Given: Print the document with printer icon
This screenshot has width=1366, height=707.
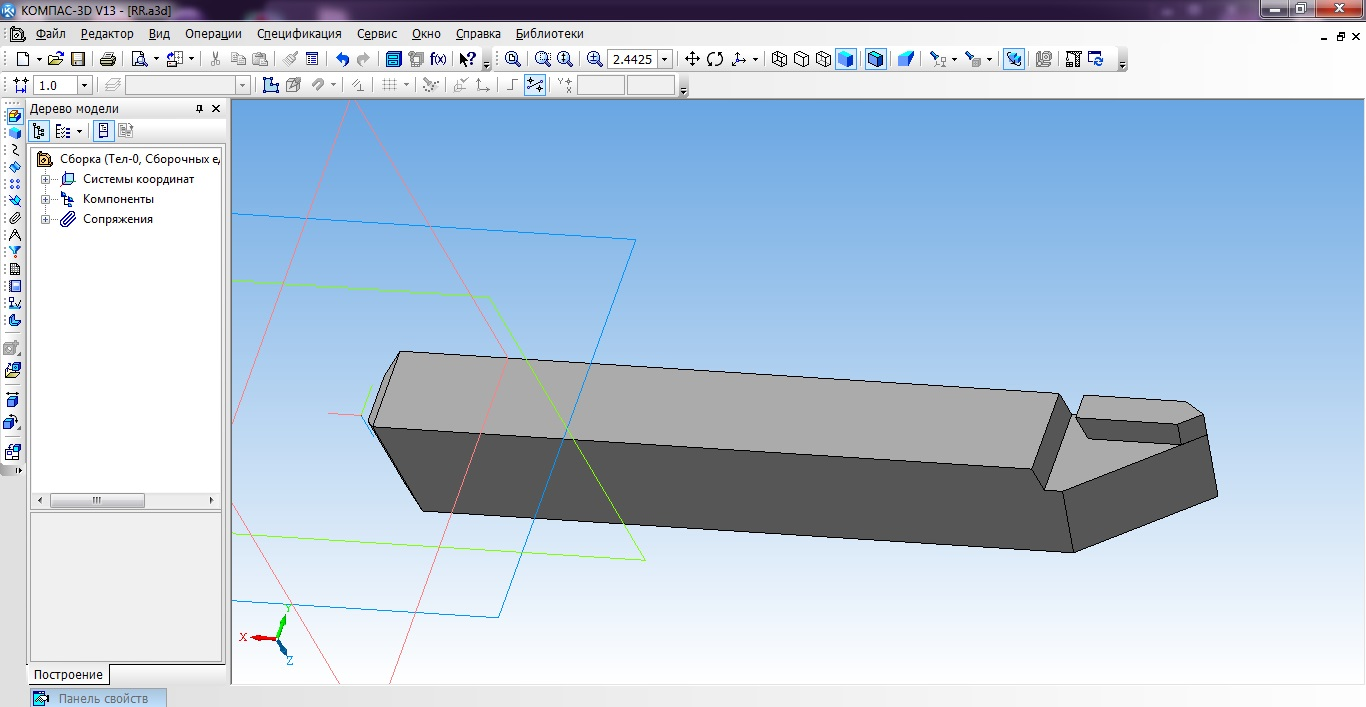Looking at the screenshot, I should [108, 59].
